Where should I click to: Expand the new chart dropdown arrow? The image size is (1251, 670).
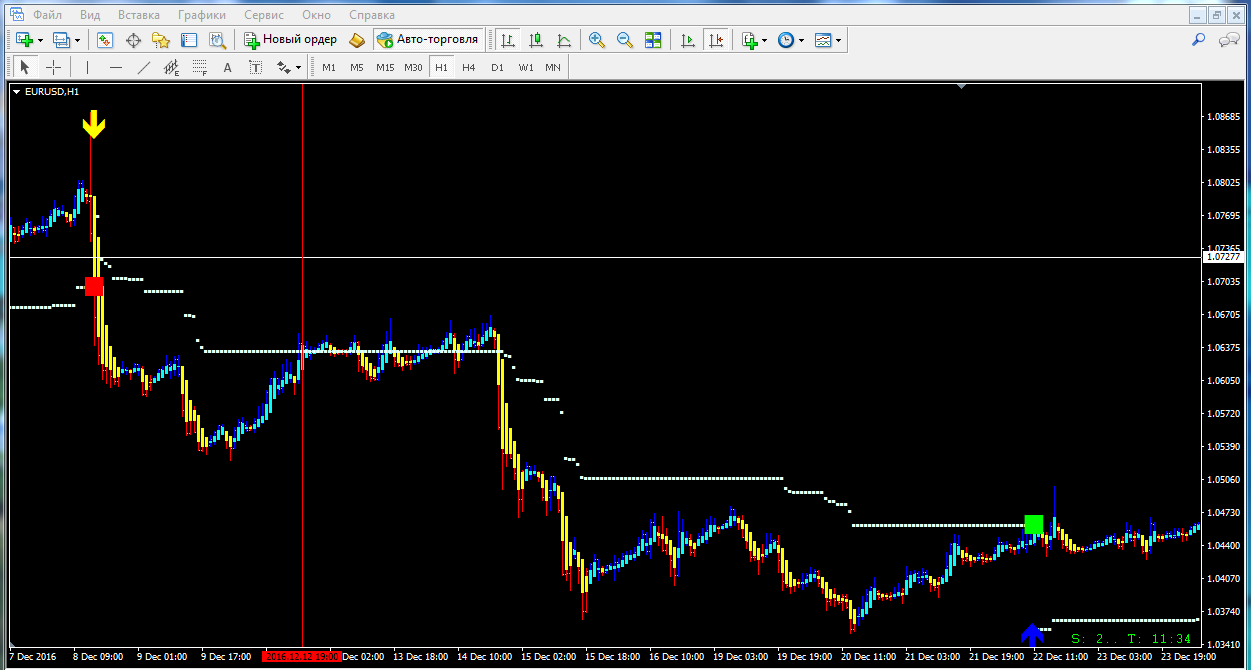pyautogui.click(x=40, y=40)
